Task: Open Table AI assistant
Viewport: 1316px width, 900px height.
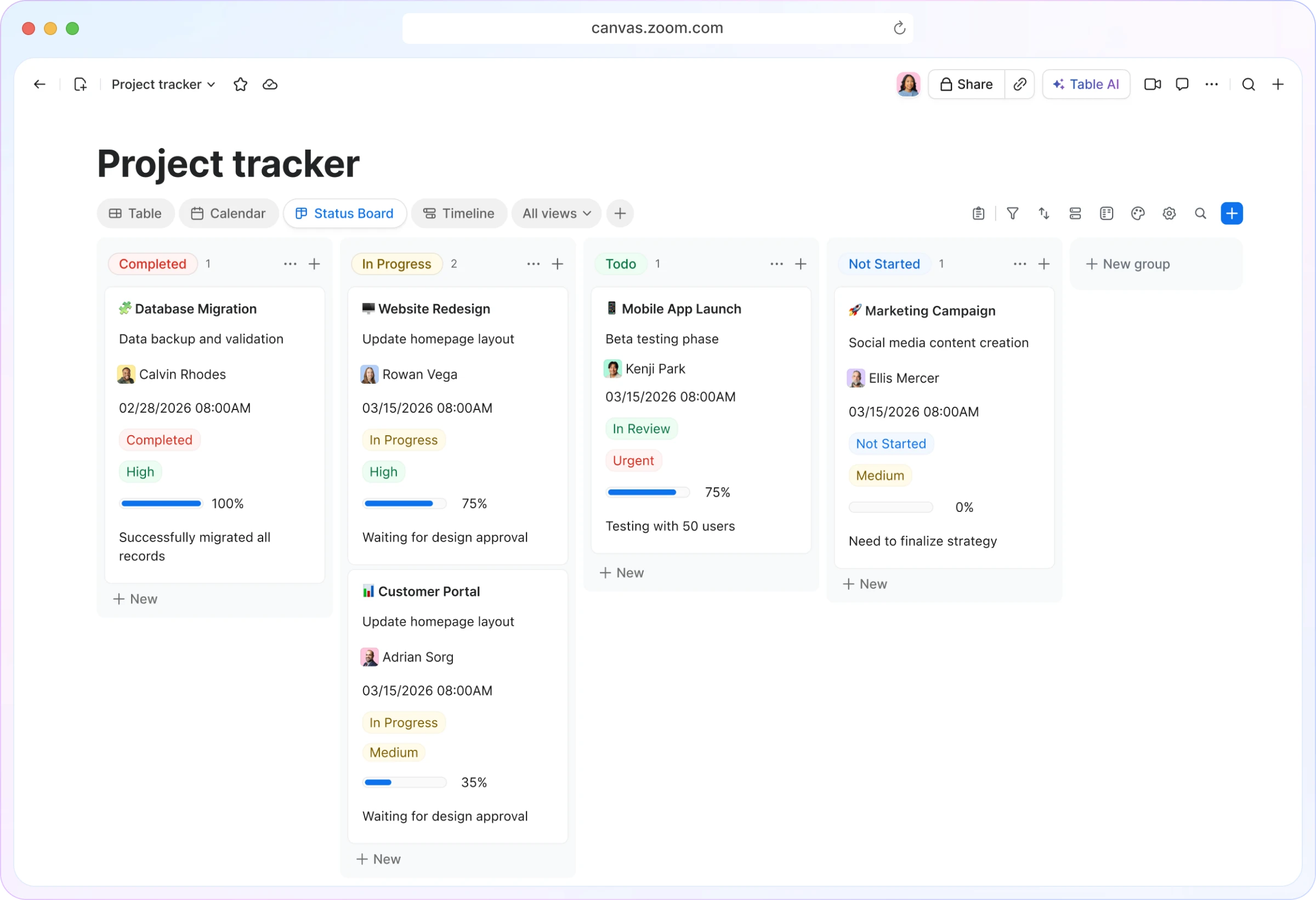Action: pos(1086,84)
